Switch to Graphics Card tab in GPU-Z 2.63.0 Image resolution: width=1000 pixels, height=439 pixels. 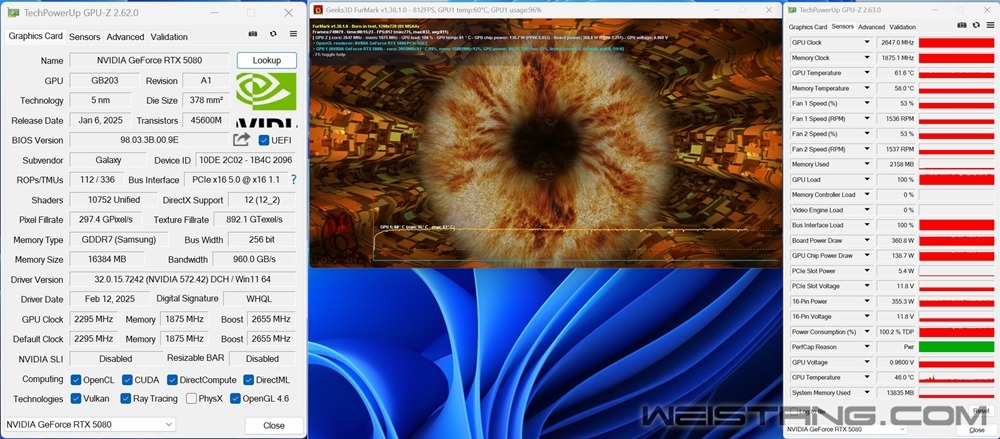[x=808, y=27]
